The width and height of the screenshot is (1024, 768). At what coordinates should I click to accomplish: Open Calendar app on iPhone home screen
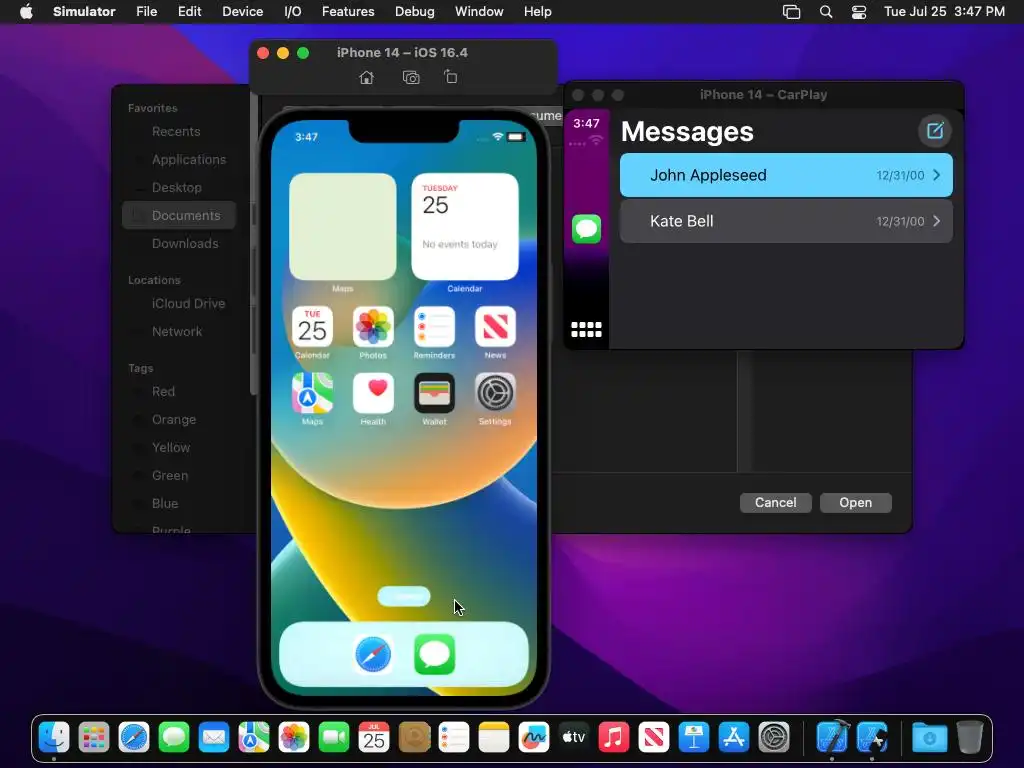(x=312, y=327)
